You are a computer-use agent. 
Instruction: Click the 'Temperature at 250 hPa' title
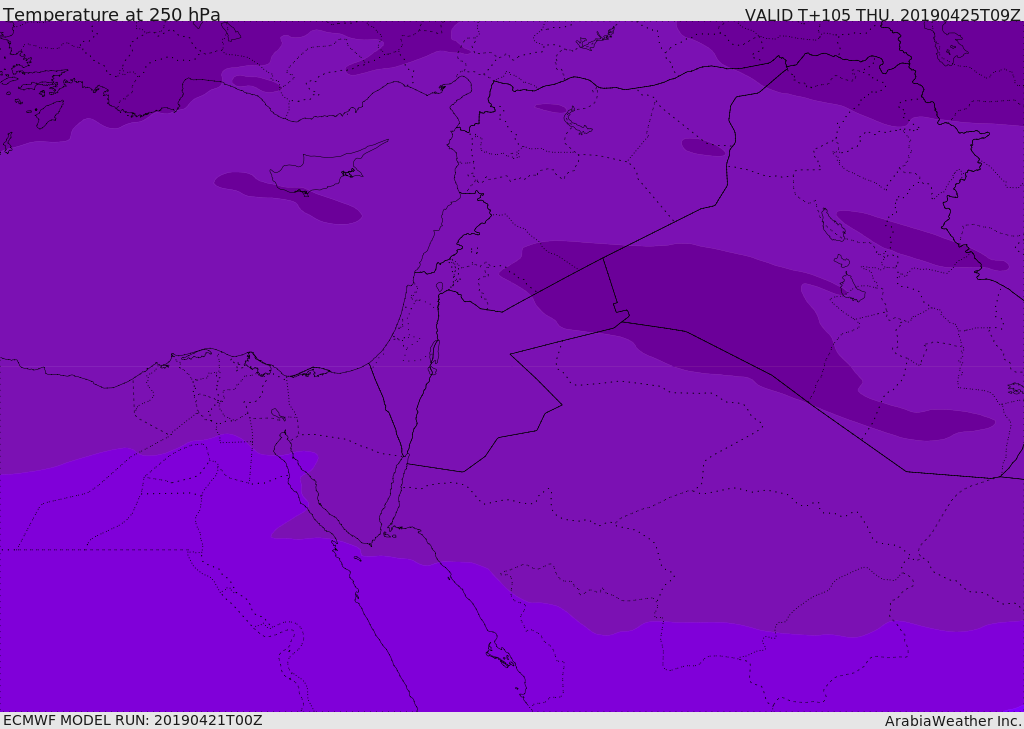click(111, 15)
